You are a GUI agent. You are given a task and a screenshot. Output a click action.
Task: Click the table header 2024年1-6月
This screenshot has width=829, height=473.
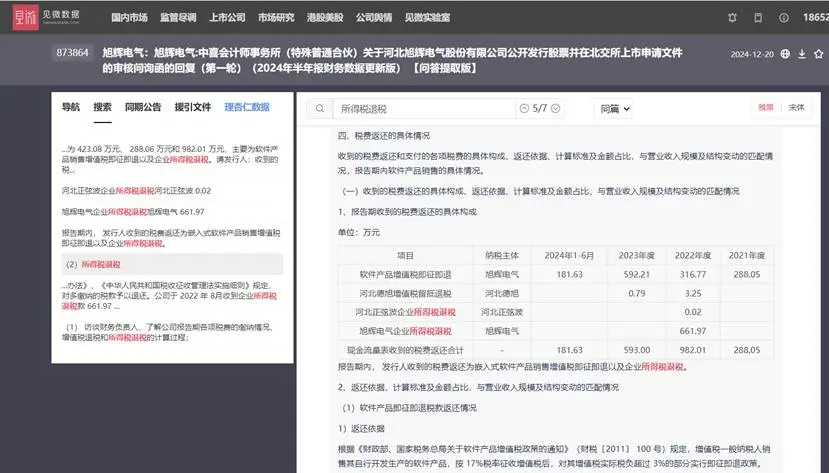pyautogui.click(x=569, y=256)
